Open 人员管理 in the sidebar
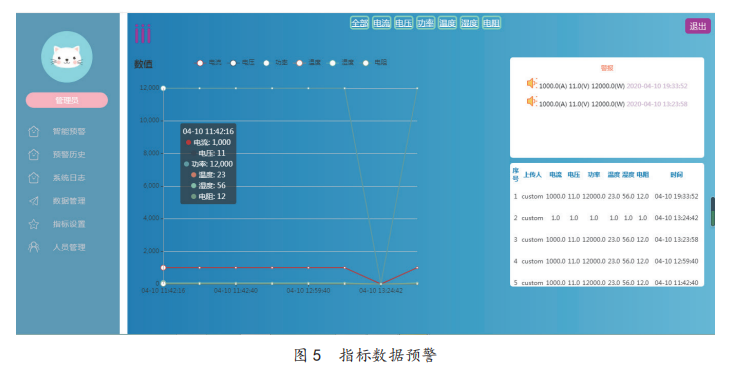Viewport: 747px width, 373px height. coord(69,247)
